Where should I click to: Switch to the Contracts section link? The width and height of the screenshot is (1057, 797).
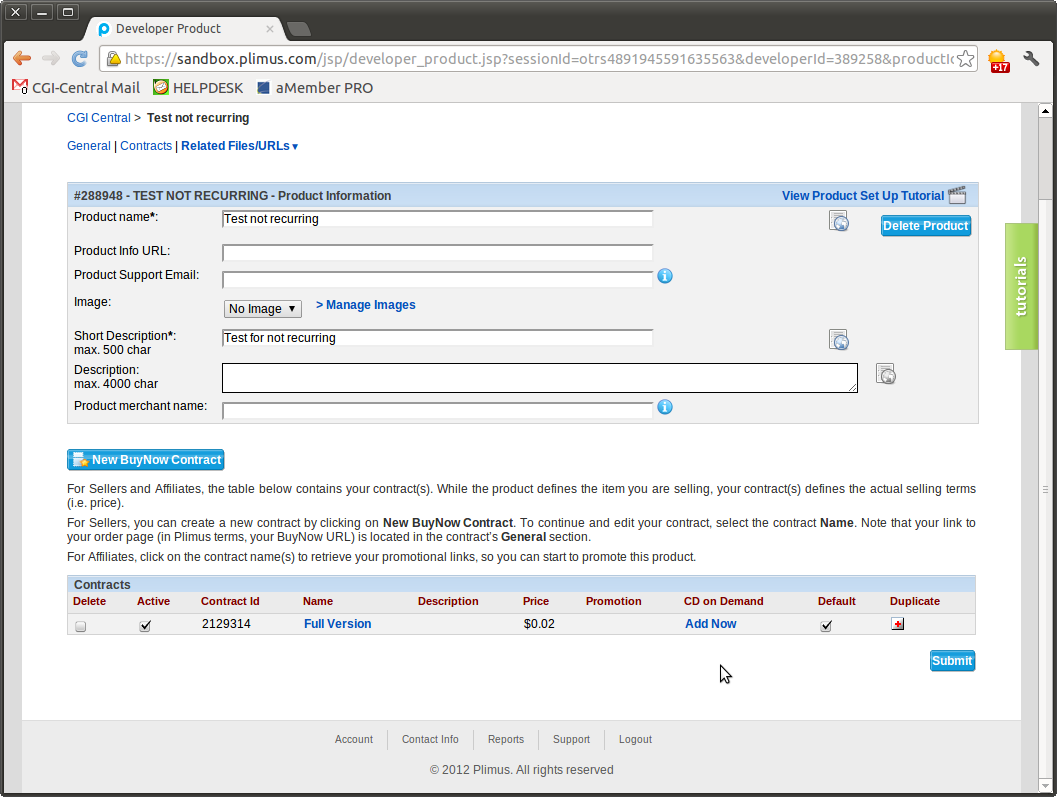tap(146, 146)
